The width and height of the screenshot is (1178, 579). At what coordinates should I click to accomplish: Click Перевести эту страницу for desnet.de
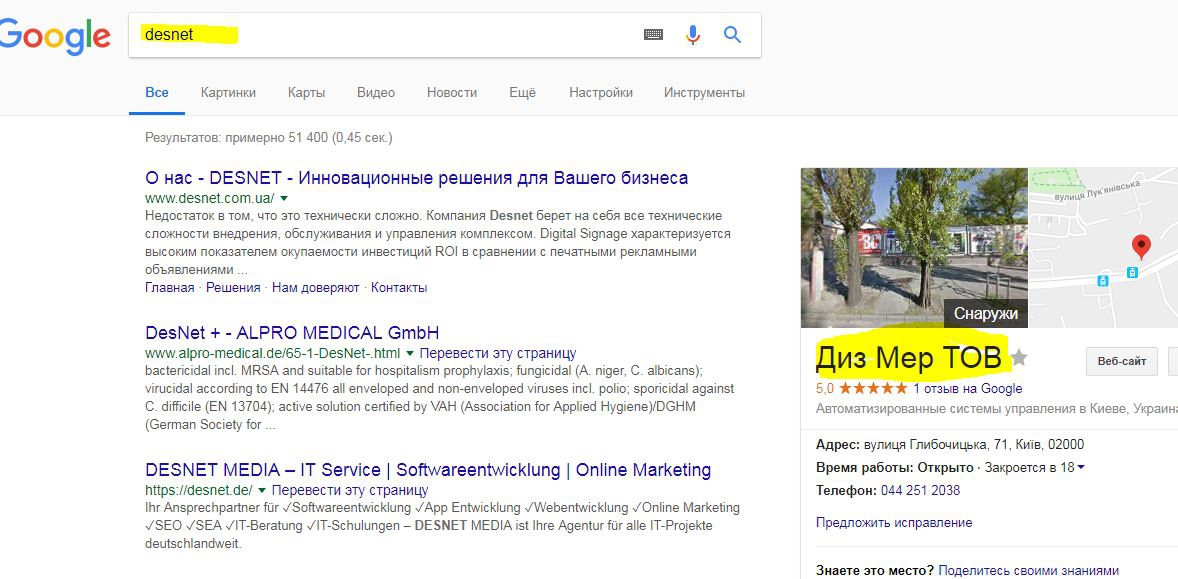350,490
